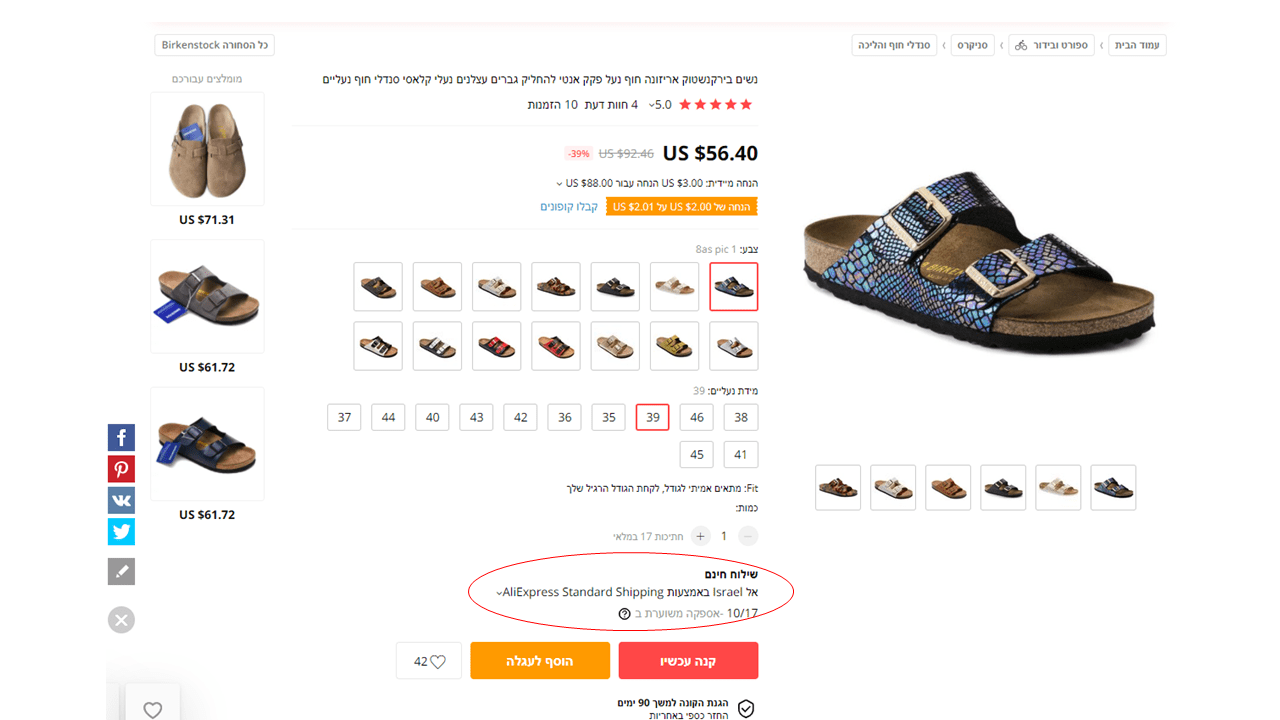Select the red sandal color swatch
1280x720 pixels.
(497, 346)
